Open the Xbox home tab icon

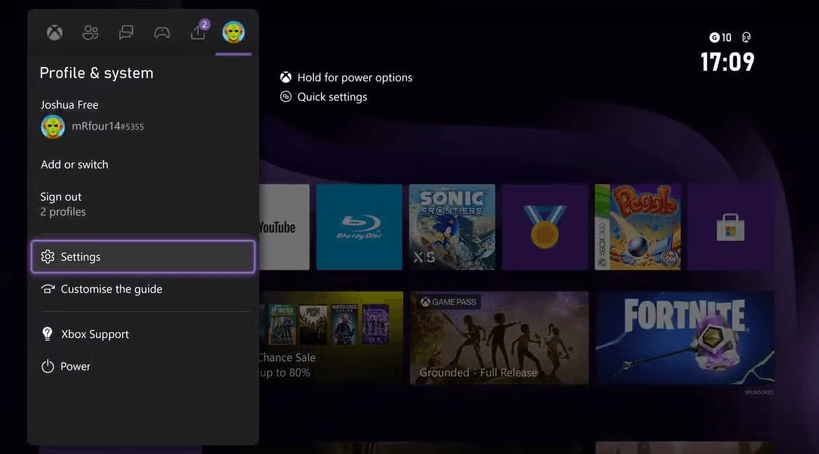55,33
